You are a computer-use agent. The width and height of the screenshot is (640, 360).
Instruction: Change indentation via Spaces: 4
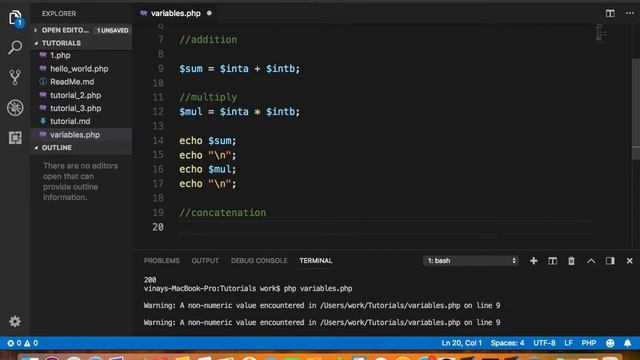coord(507,343)
